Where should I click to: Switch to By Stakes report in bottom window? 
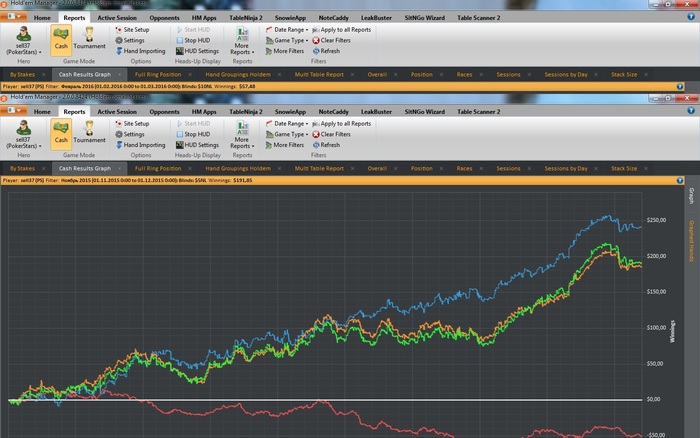click(x=22, y=168)
